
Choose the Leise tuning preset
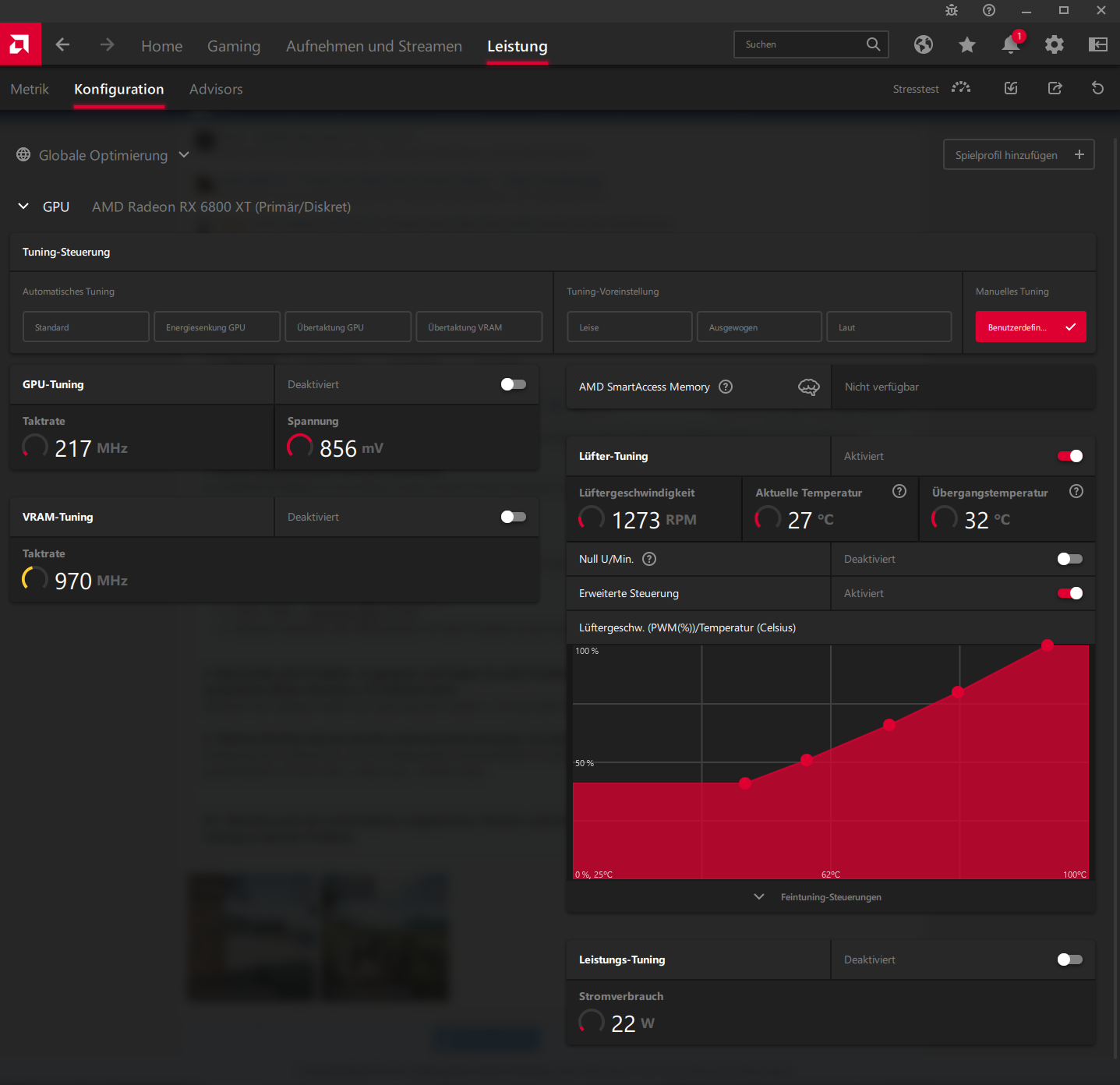click(630, 327)
